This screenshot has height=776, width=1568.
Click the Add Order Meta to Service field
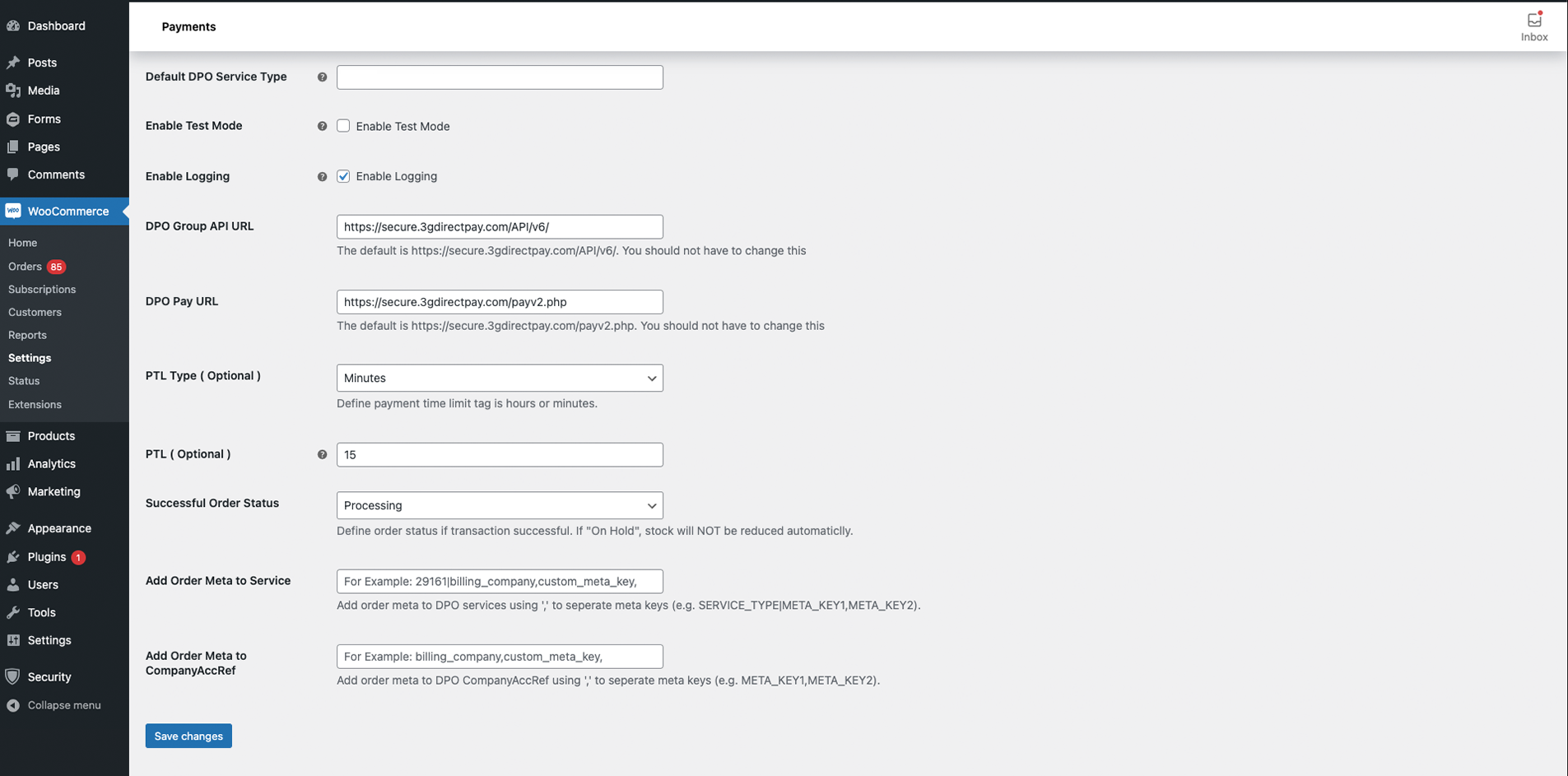pyautogui.click(x=500, y=582)
